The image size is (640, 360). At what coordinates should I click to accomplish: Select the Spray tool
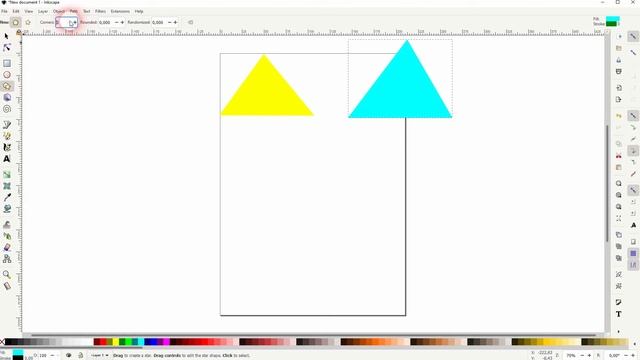pos(7,236)
